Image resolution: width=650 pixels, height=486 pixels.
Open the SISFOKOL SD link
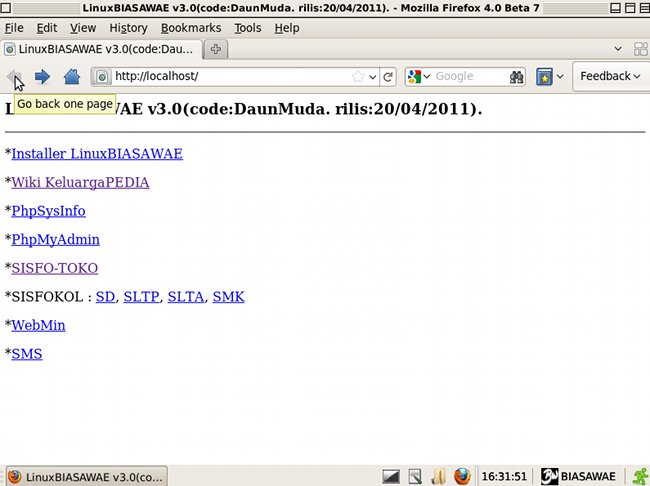click(x=105, y=297)
